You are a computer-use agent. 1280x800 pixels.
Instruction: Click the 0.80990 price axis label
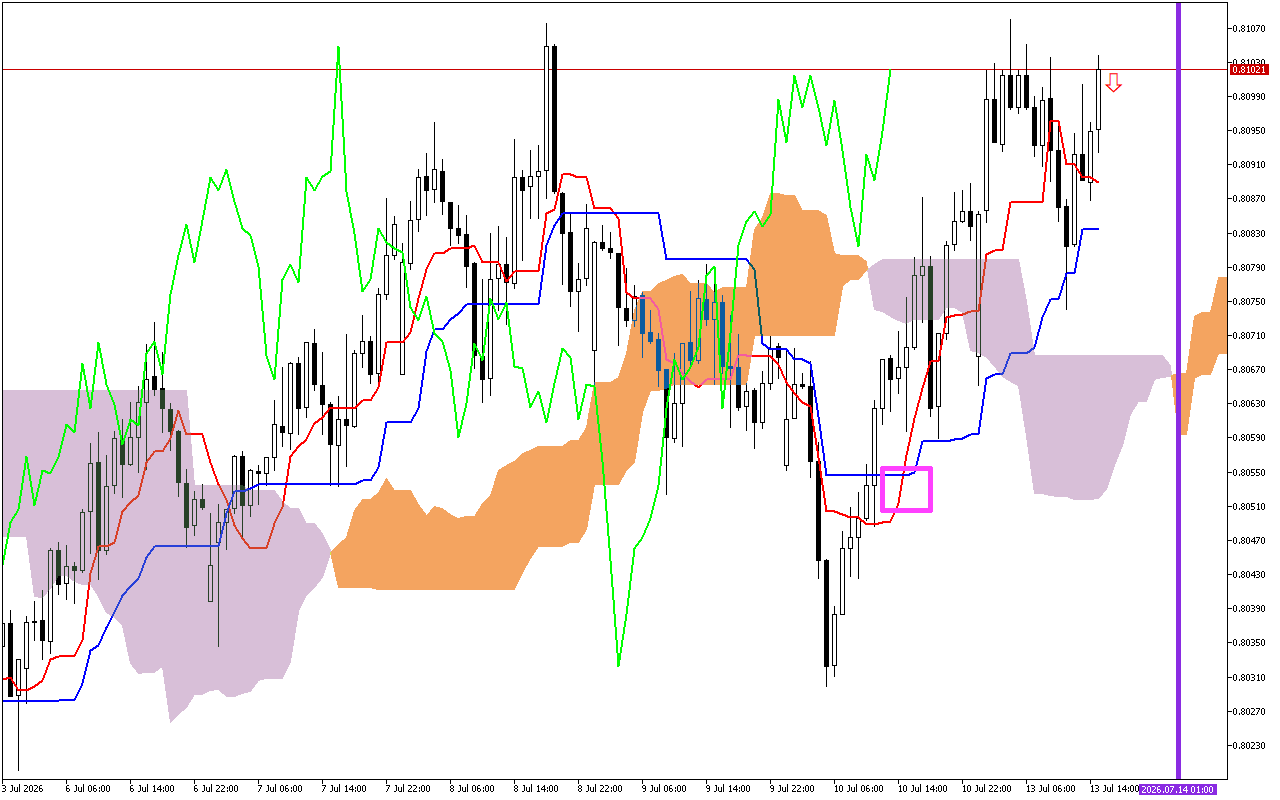click(x=1248, y=96)
